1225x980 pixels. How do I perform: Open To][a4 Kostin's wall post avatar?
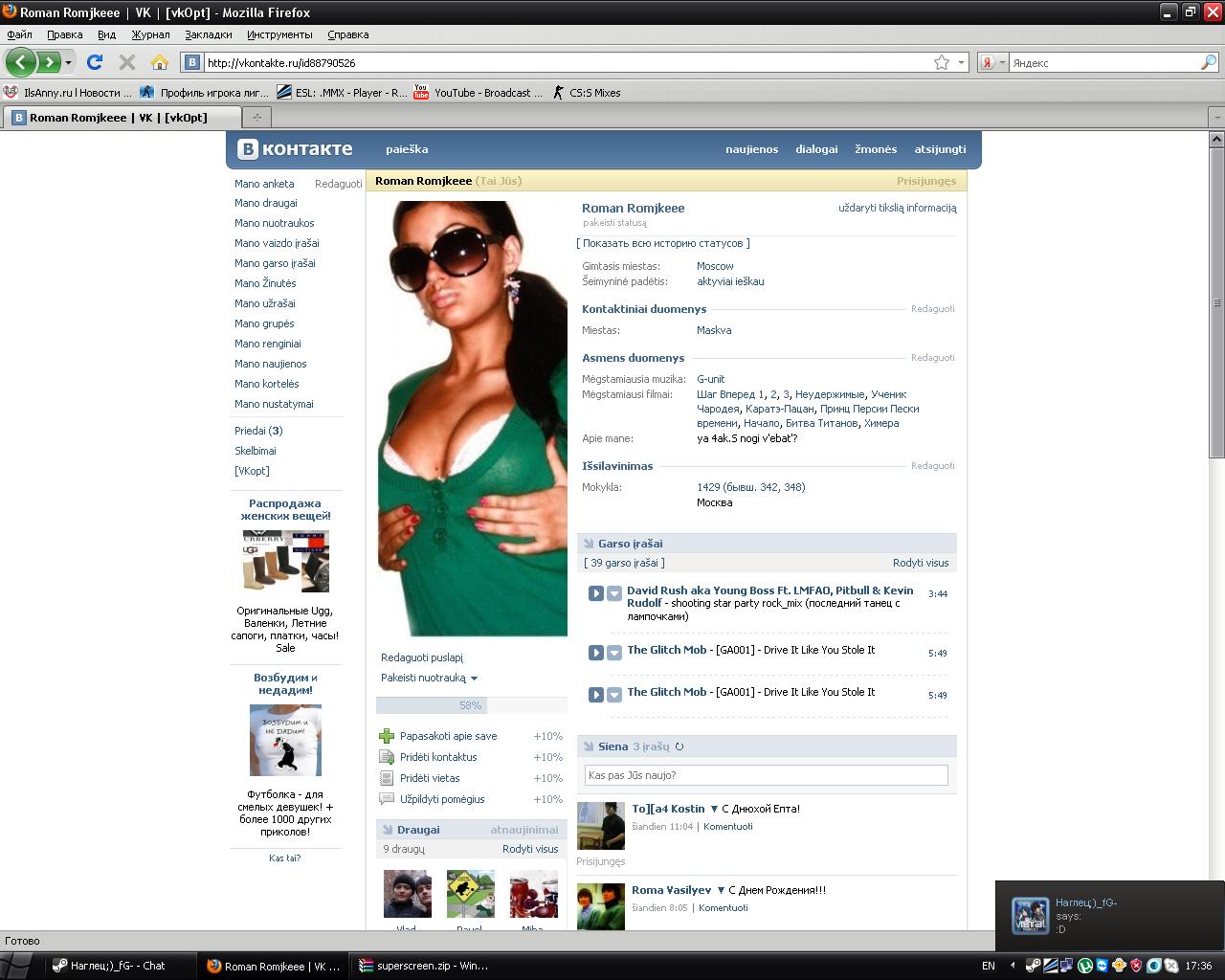point(601,826)
